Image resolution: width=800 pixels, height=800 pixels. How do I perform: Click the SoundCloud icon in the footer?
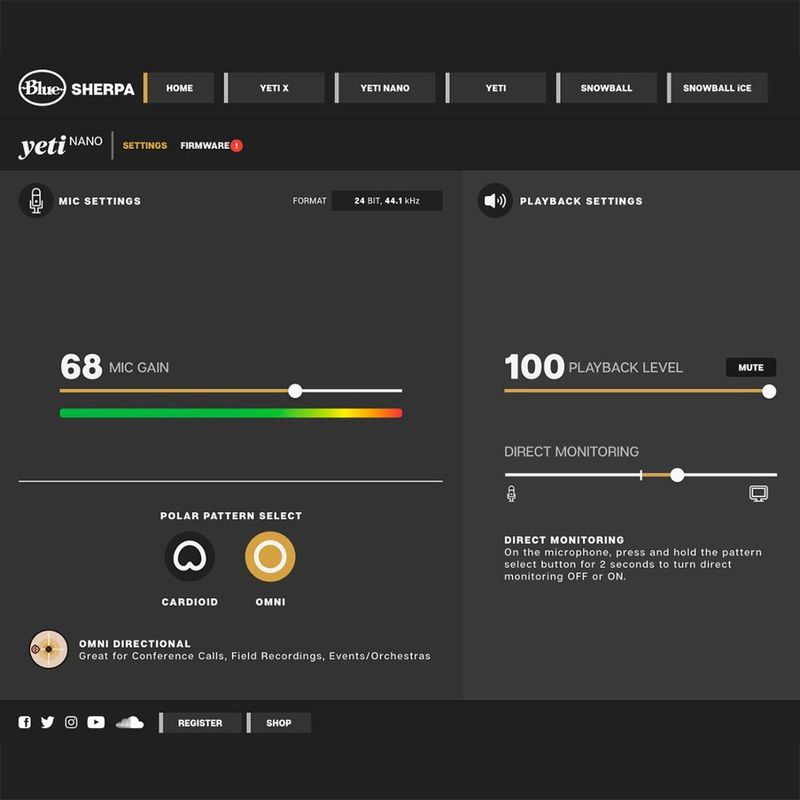pos(130,722)
